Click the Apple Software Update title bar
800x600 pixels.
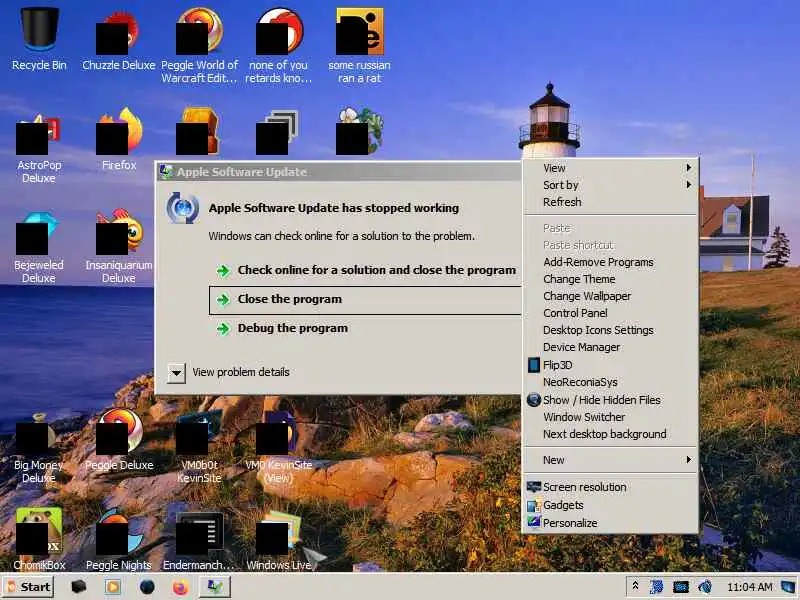pos(339,172)
